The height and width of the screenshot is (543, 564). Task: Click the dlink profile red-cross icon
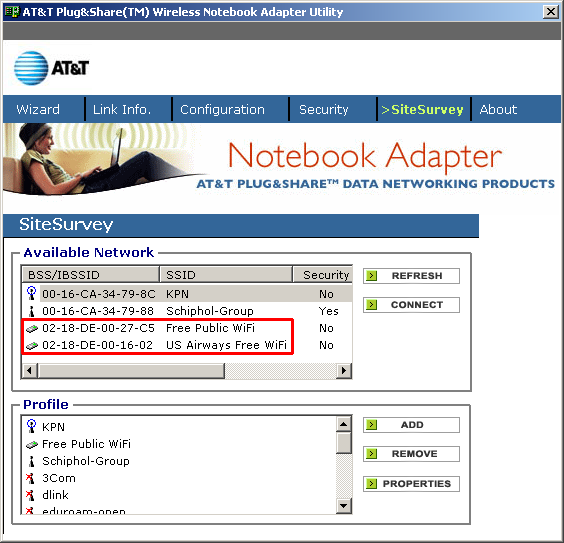click(30, 495)
